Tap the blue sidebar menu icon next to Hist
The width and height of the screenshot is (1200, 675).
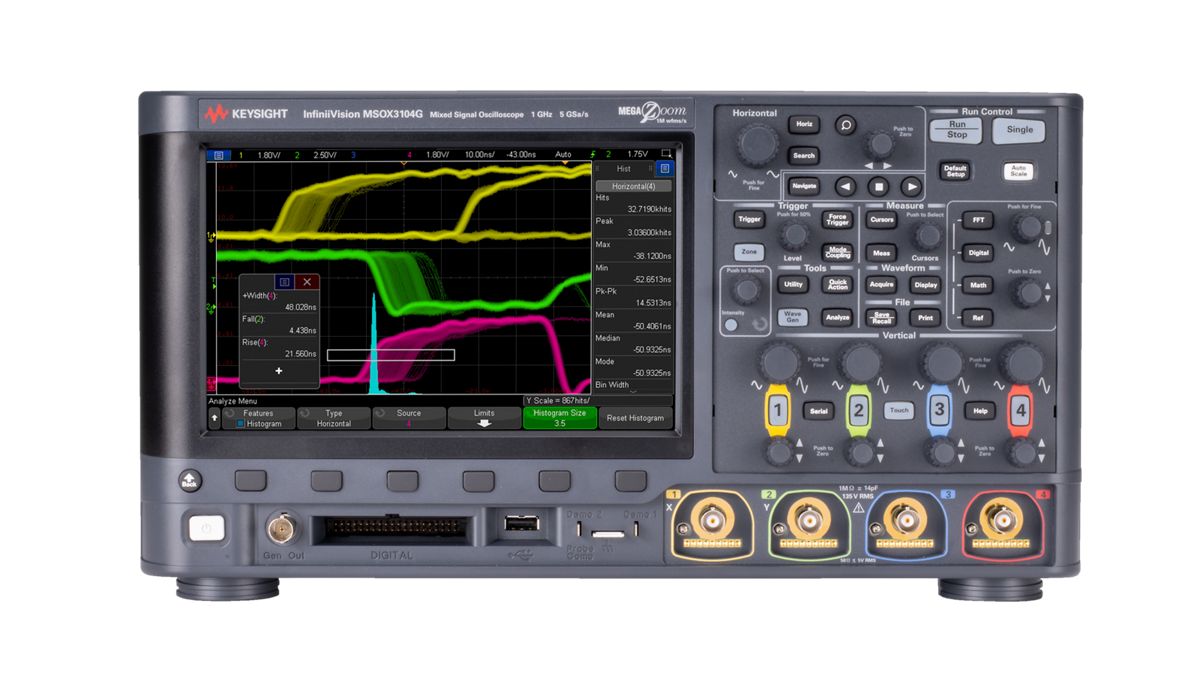tap(664, 169)
